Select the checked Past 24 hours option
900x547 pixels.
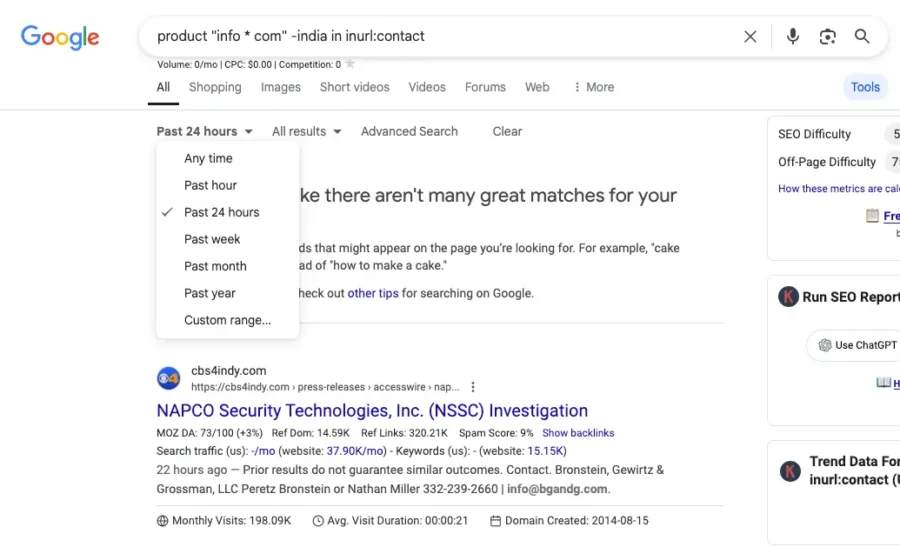(x=227, y=212)
